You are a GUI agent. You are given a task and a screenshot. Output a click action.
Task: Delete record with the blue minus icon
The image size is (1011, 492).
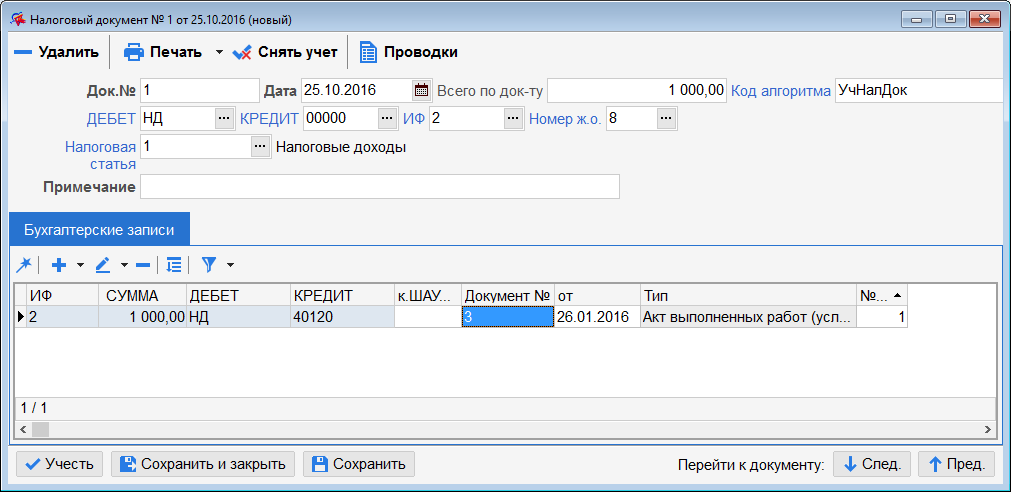[x=143, y=264]
